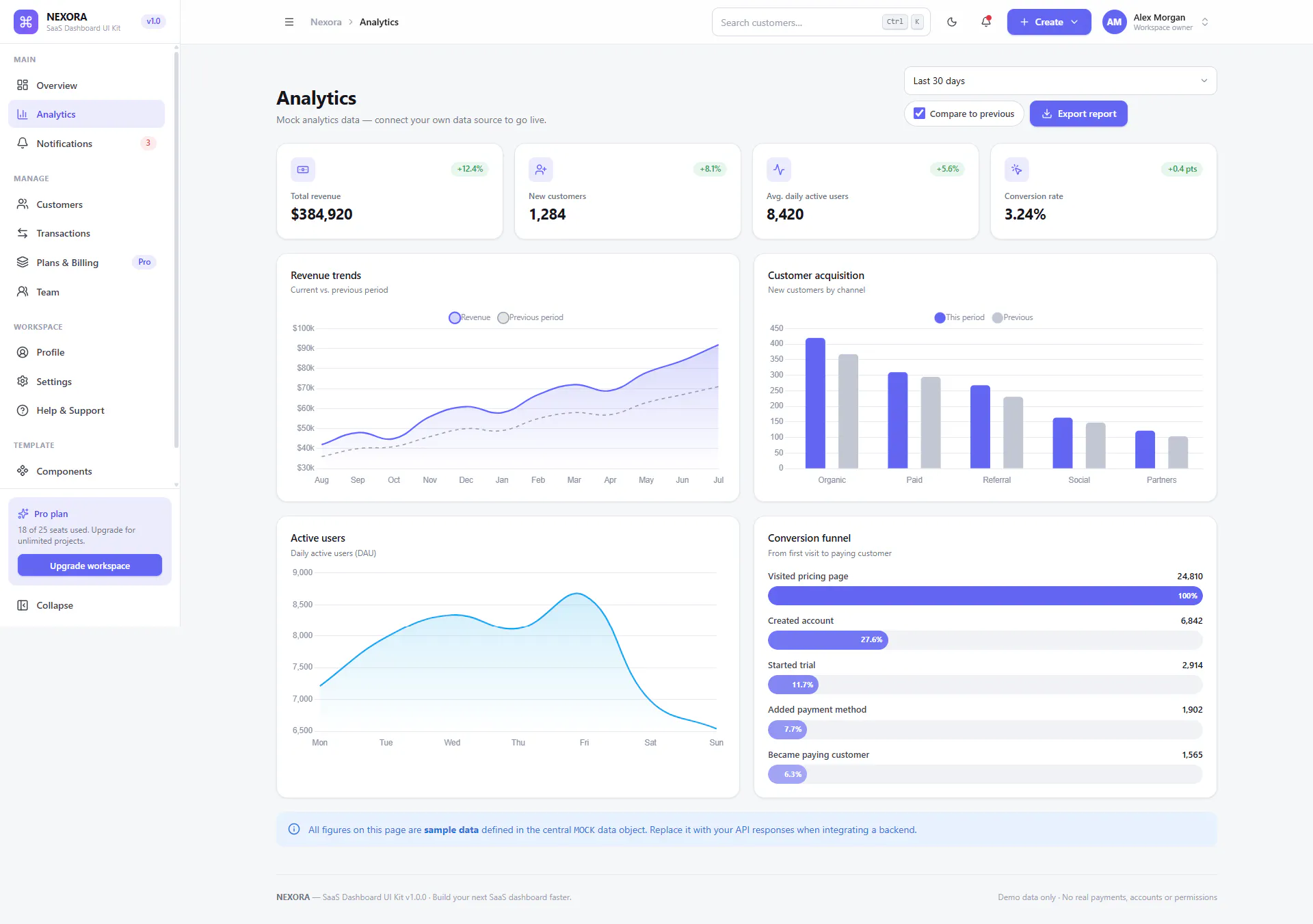Expand the Alex Morgan account switcher
The height and width of the screenshot is (924, 1313).
(x=1205, y=22)
